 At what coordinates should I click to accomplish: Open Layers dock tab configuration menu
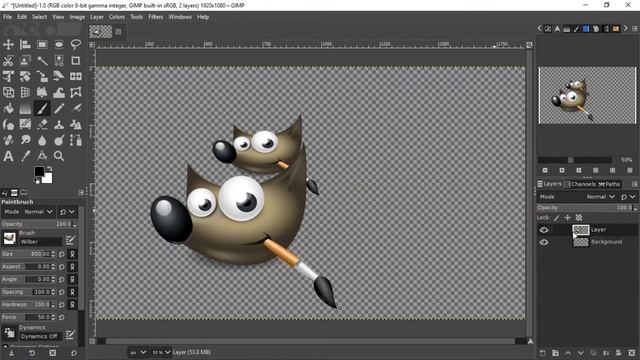[x=634, y=184]
